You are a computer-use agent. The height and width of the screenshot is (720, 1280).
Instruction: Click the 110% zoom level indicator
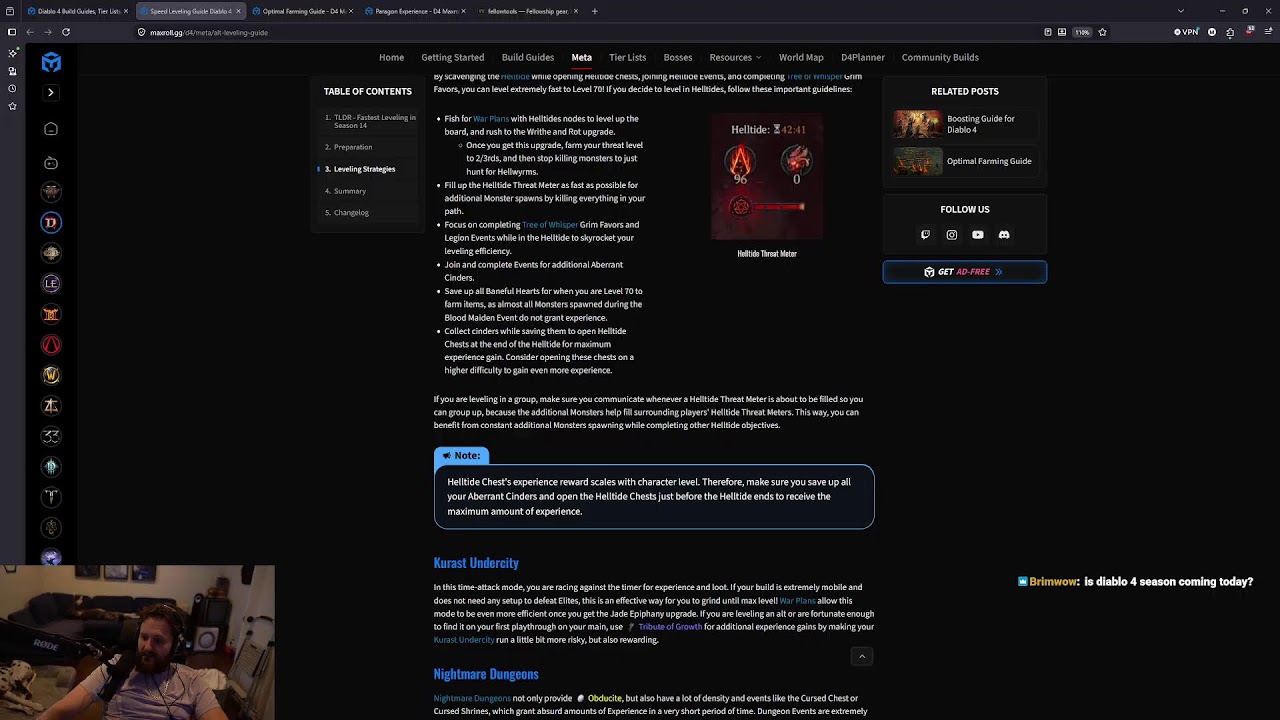pyautogui.click(x=1082, y=32)
